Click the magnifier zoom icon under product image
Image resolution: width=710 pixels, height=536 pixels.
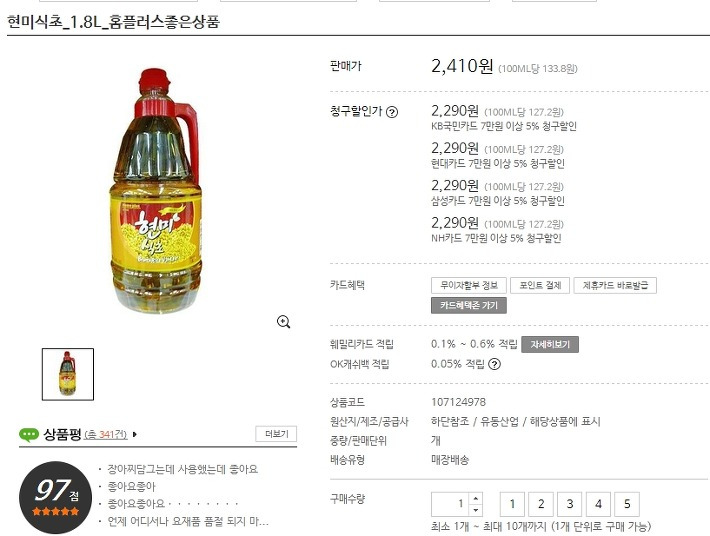[283, 322]
